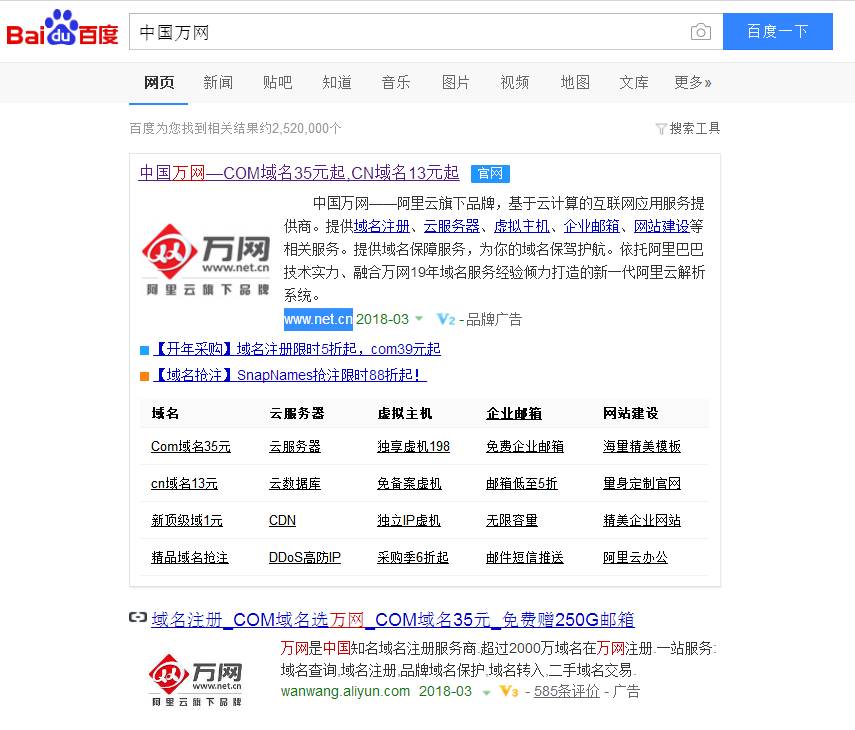Click the CDN link in the table
855x730 pixels.
coord(281,520)
